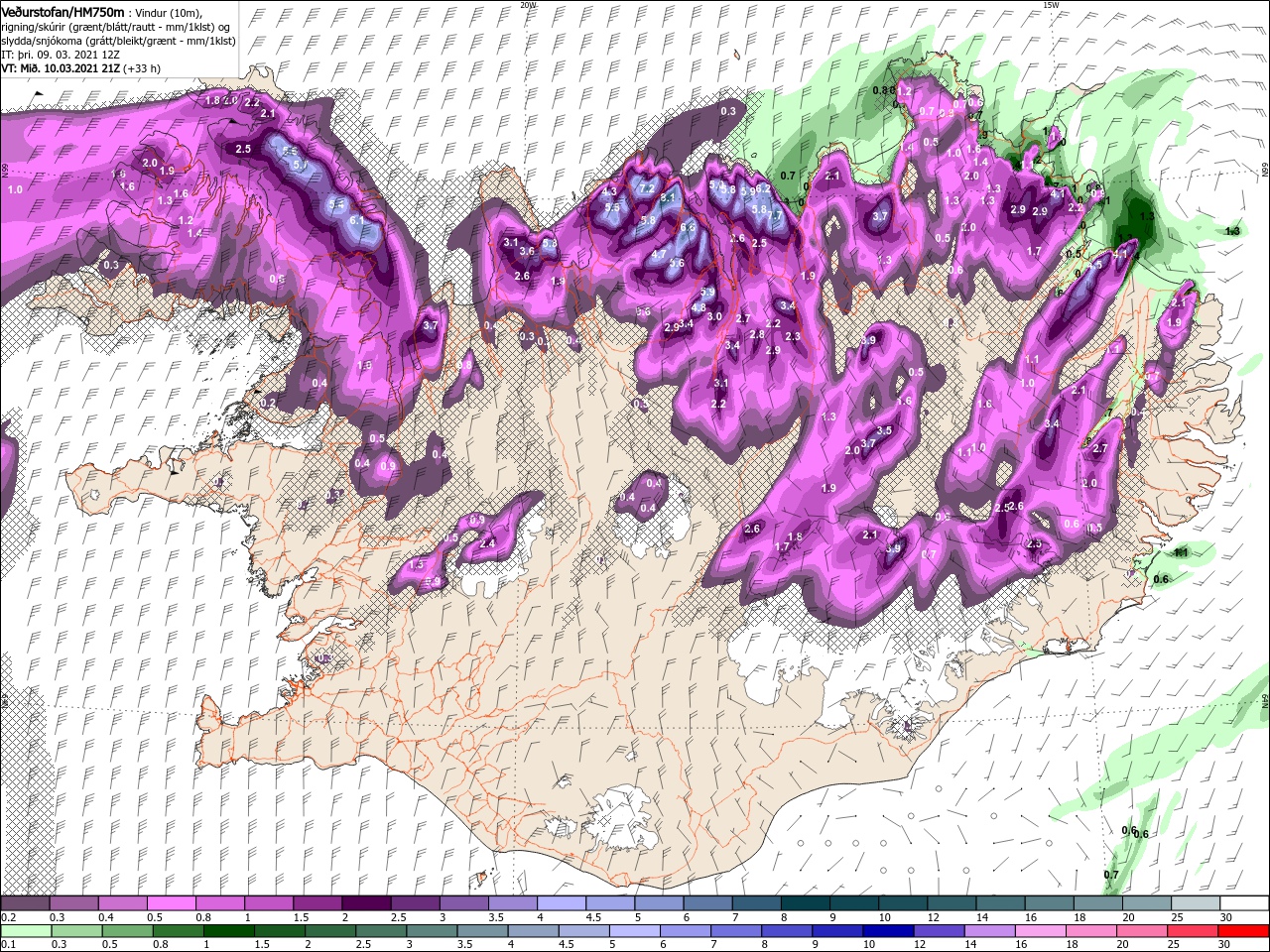Select pale green rain swatch between 0.1 and 0.3

[x=26, y=930]
